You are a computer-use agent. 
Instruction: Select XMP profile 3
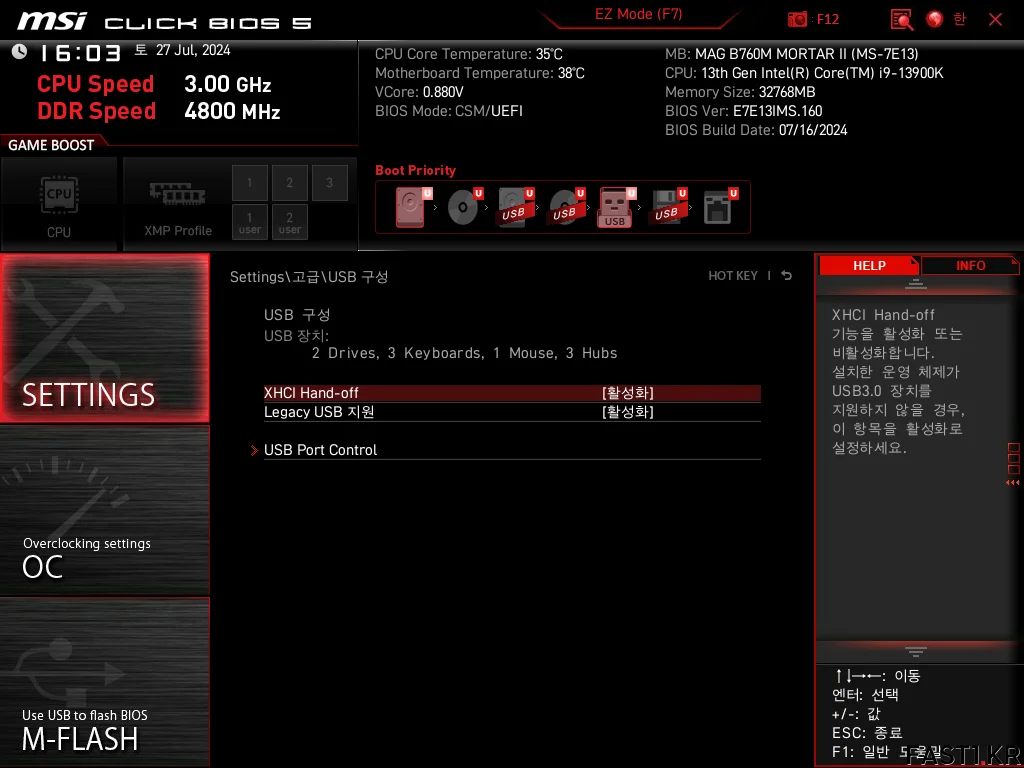[329, 183]
